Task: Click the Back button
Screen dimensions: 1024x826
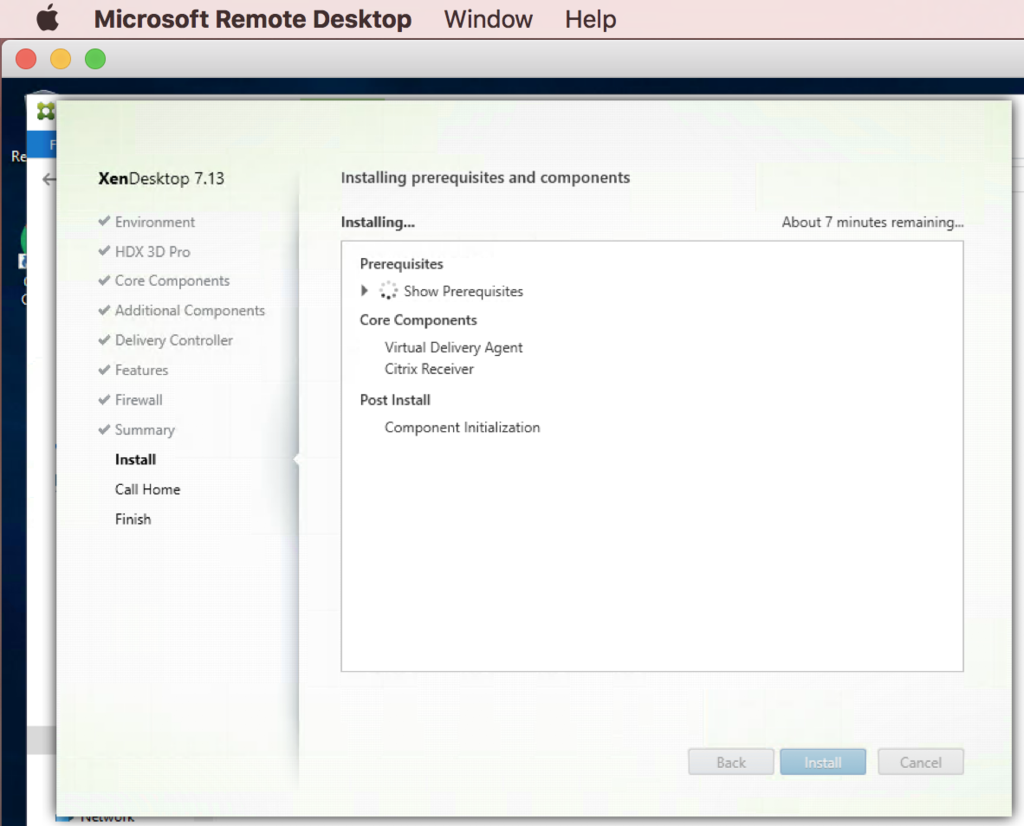Action: (731, 762)
